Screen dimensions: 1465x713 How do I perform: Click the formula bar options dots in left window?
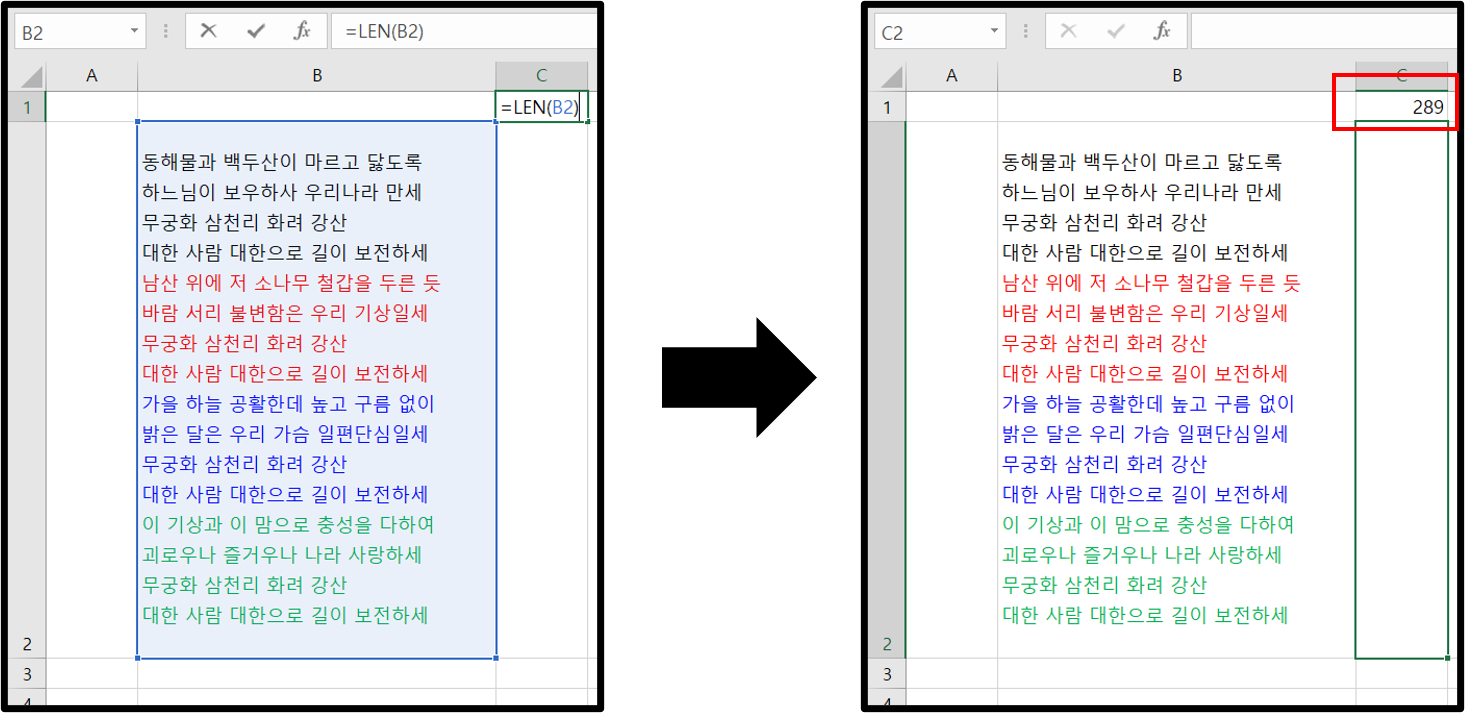pos(166,32)
